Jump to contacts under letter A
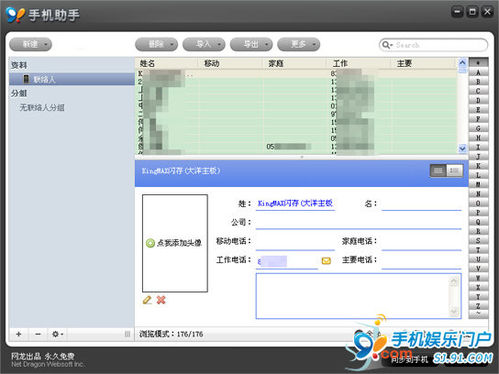This screenshot has height=374, width=499. click(478, 72)
